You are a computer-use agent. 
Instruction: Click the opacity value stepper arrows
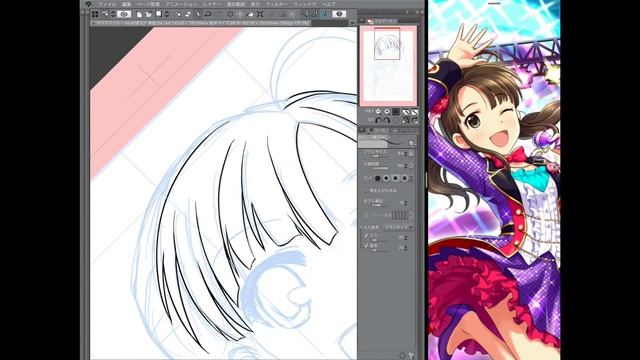click(x=405, y=166)
